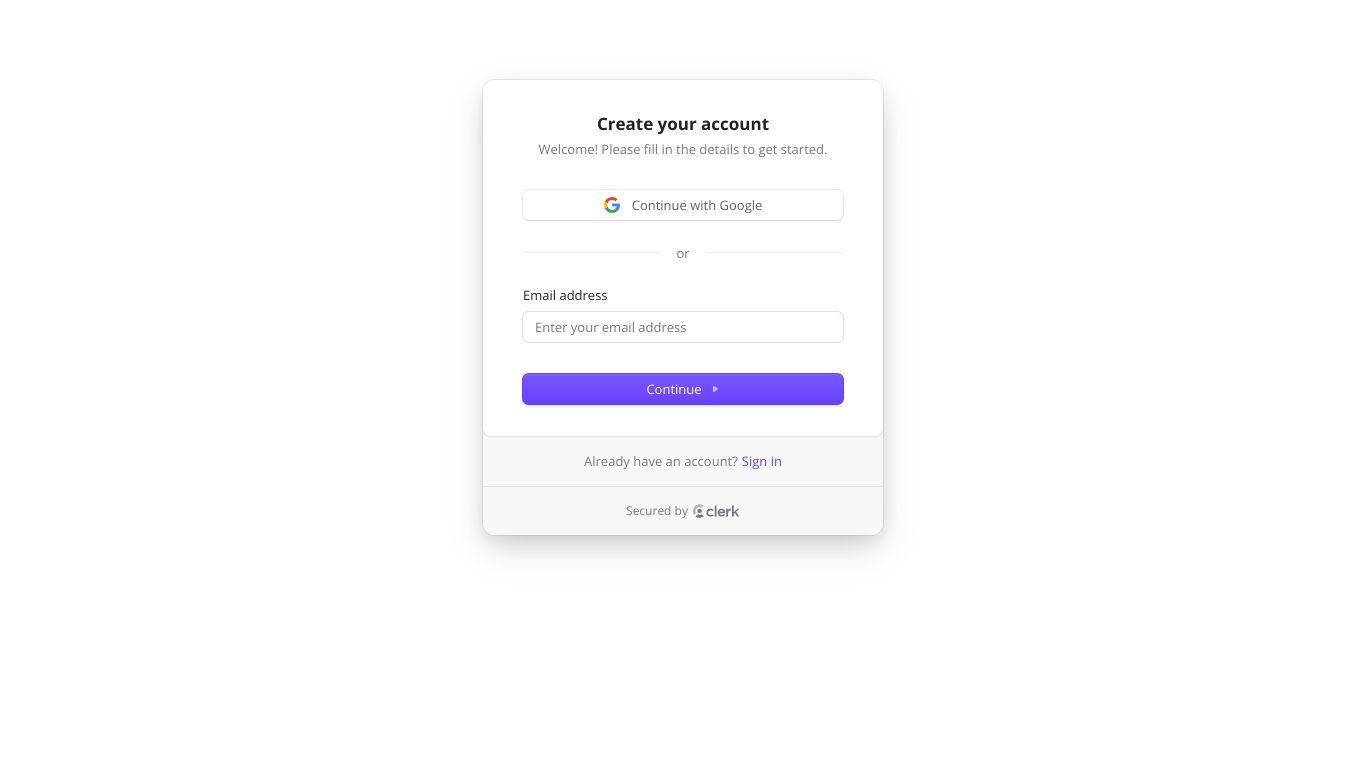Click the 'Enter your email address' placeholder
Viewport: 1366px width, 768px height.
click(610, 327)
